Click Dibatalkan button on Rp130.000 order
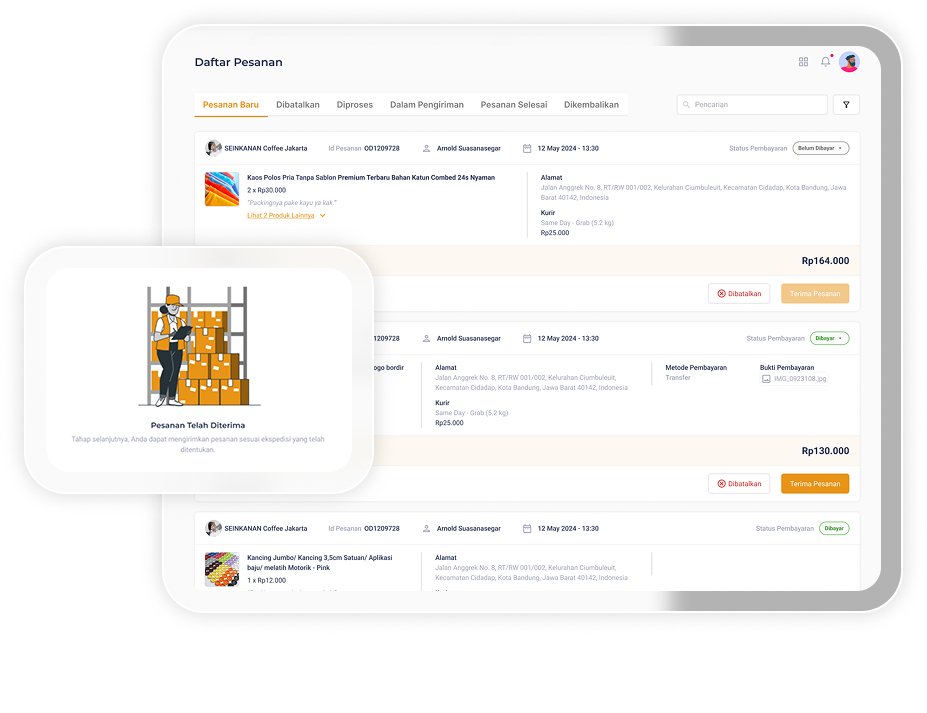Viewport: 927px width, 713px height. point(739,483)
